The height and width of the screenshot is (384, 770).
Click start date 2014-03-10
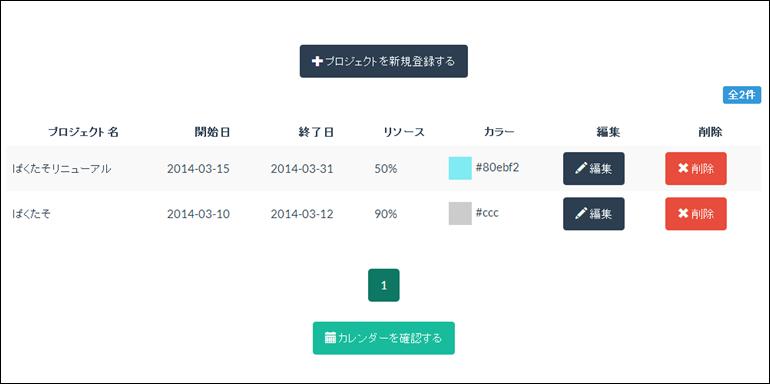[x=198, y=214]
